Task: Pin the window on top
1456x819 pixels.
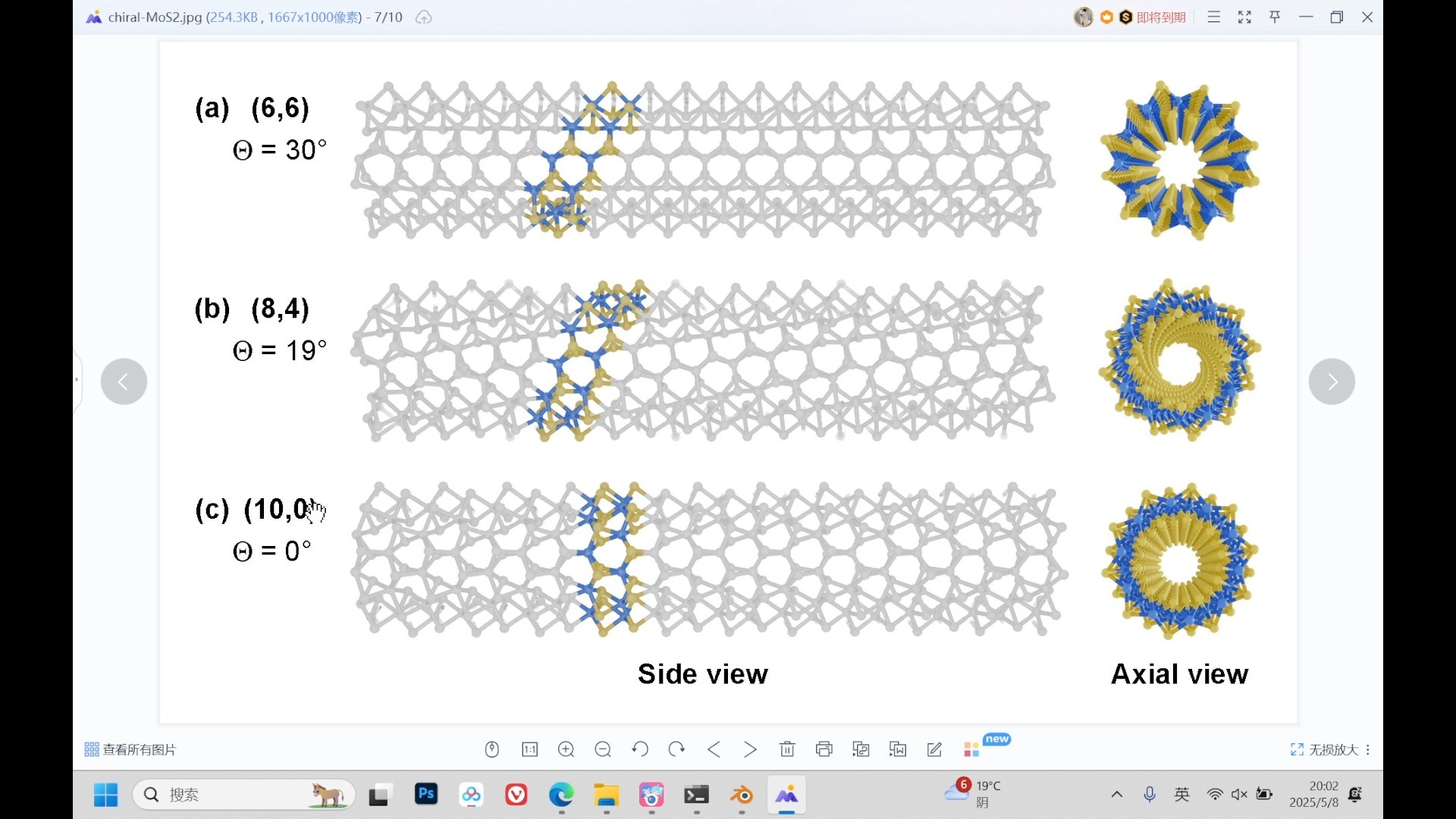Action: [1275, 17]
